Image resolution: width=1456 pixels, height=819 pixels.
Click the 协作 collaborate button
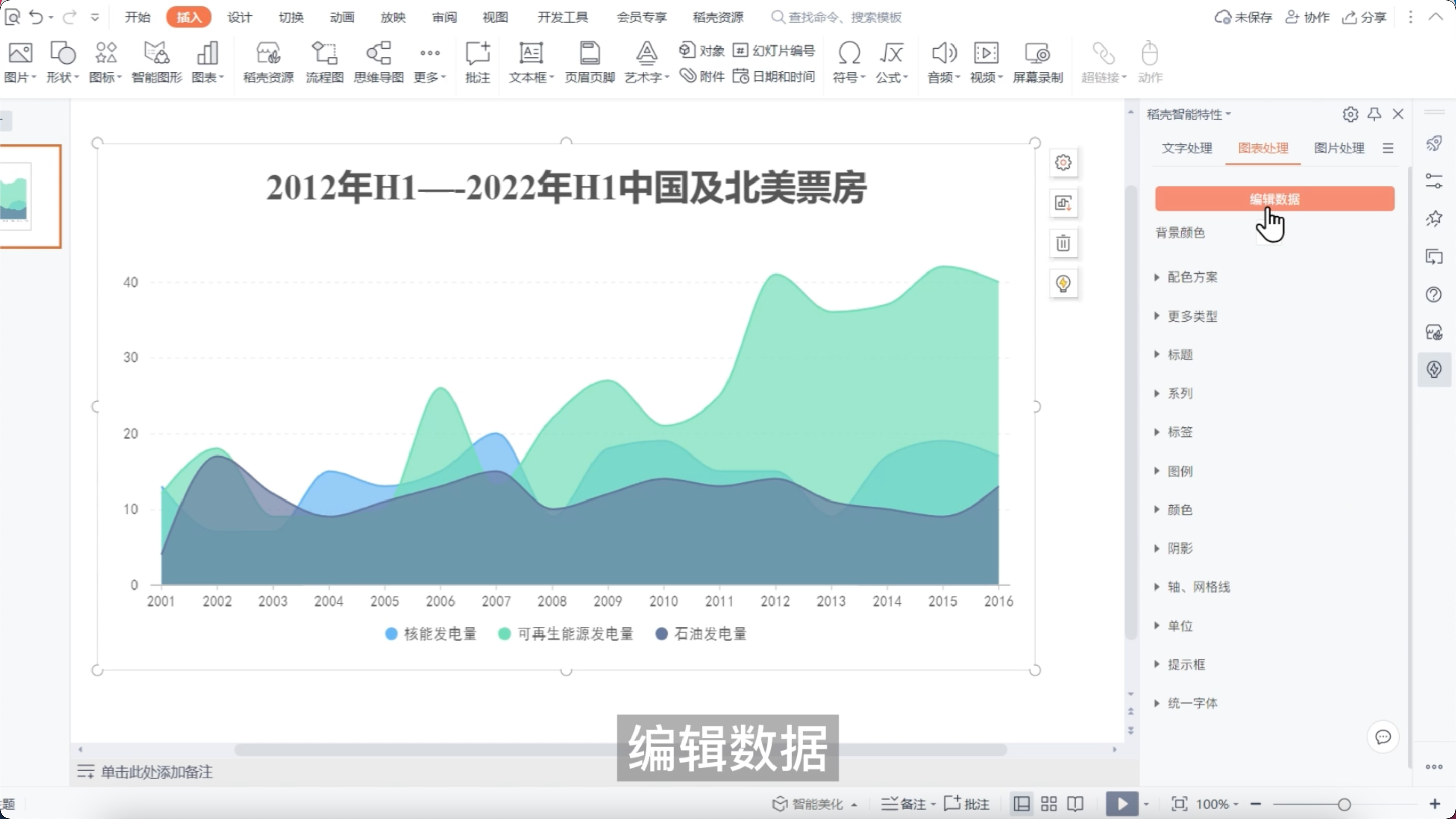(1307, 17)
